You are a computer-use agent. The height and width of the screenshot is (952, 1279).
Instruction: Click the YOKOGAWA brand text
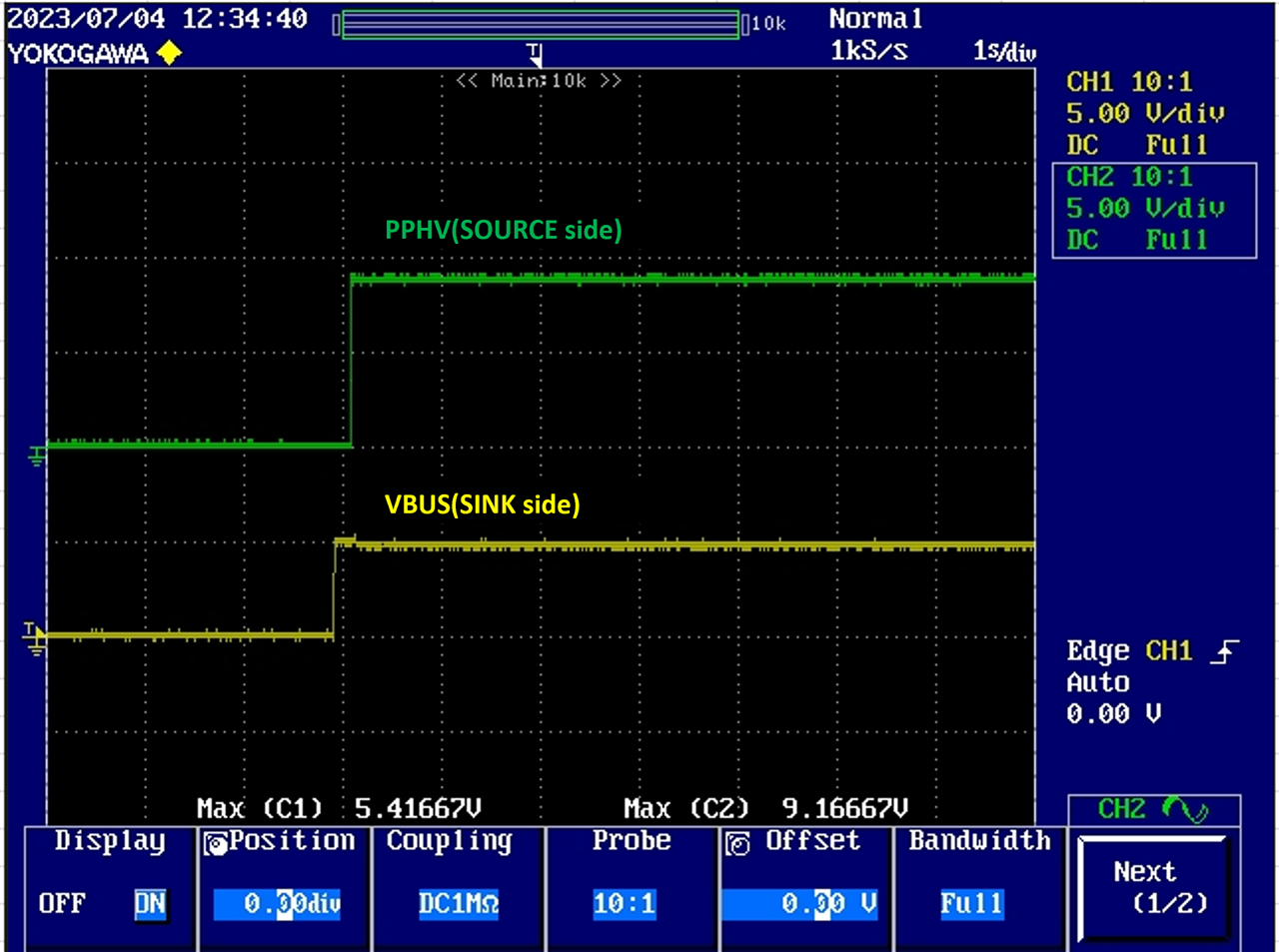[x=78, y=54]
